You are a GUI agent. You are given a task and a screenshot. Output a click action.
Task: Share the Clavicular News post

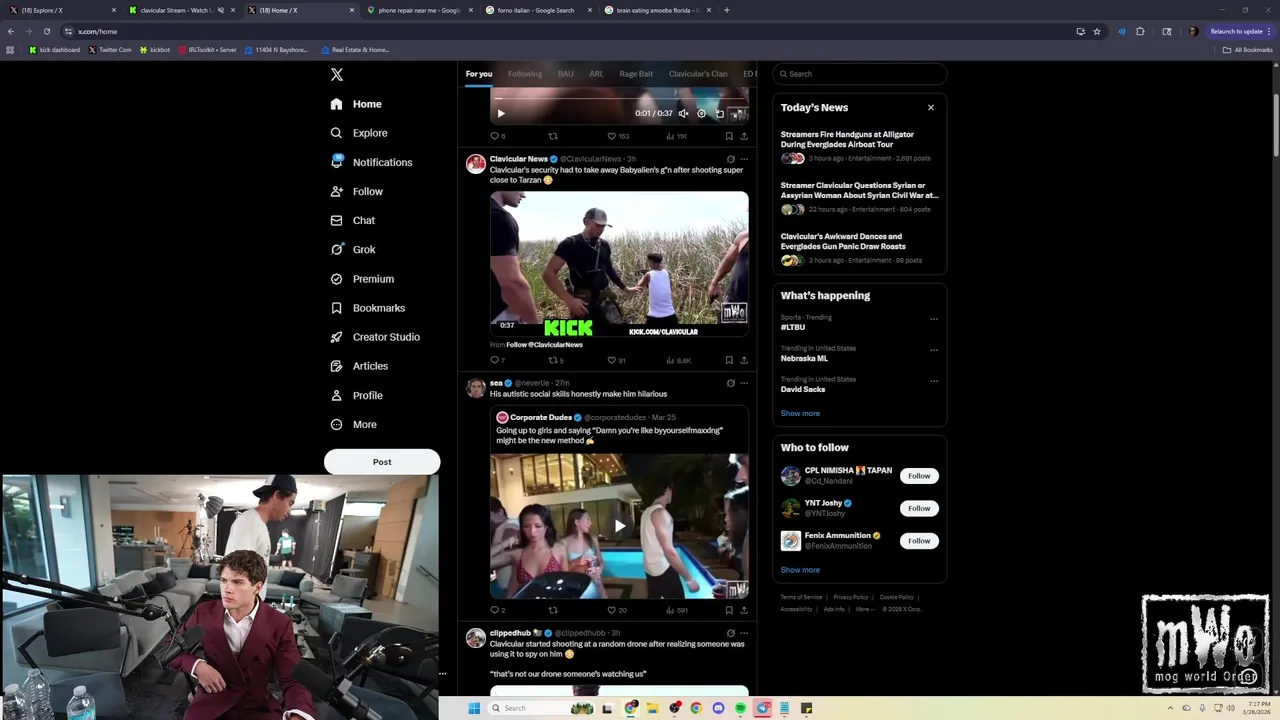pyautogui.click(x=744, y=360)
